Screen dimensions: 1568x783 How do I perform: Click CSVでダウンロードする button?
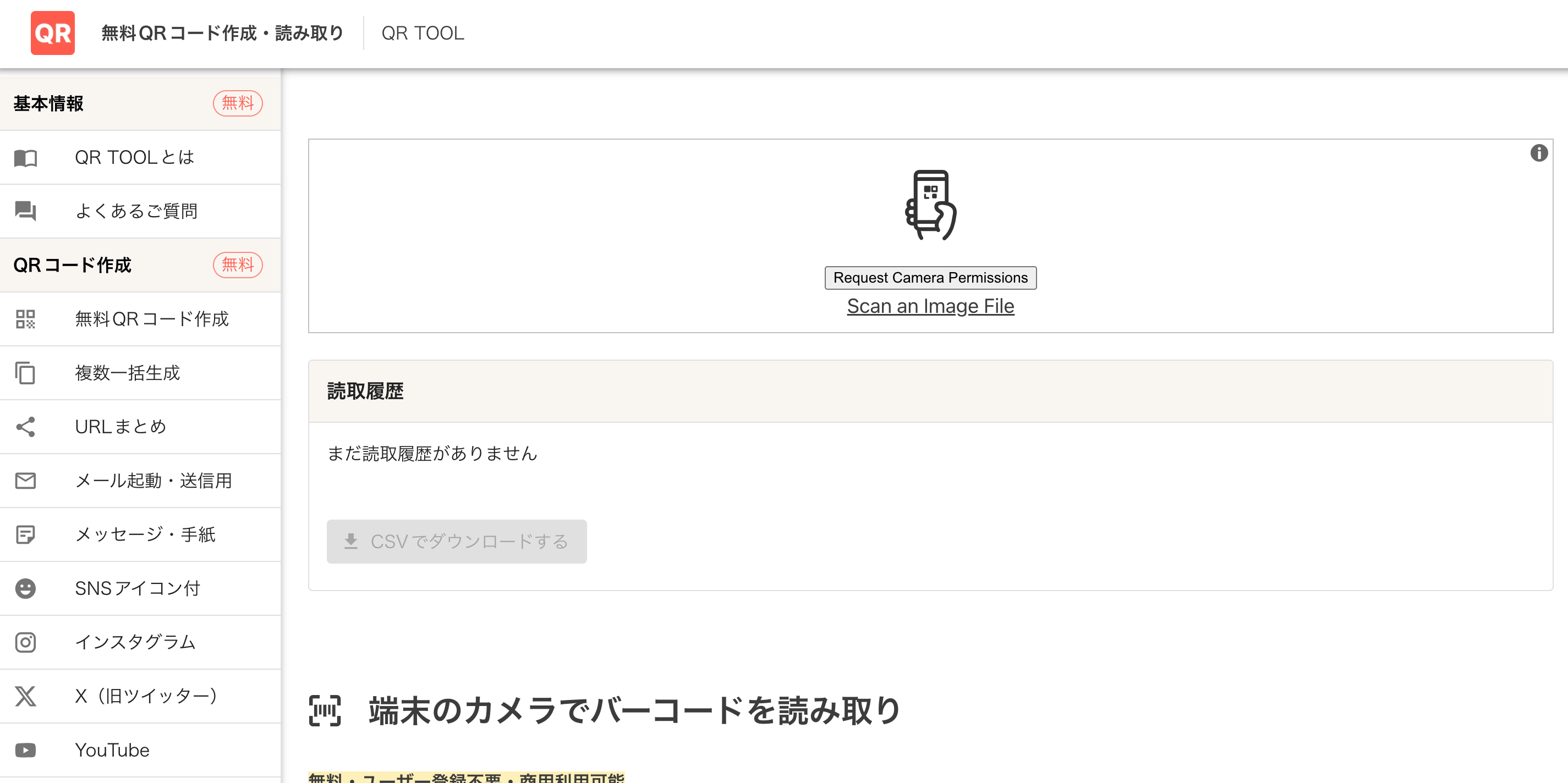tap(457, 542)
